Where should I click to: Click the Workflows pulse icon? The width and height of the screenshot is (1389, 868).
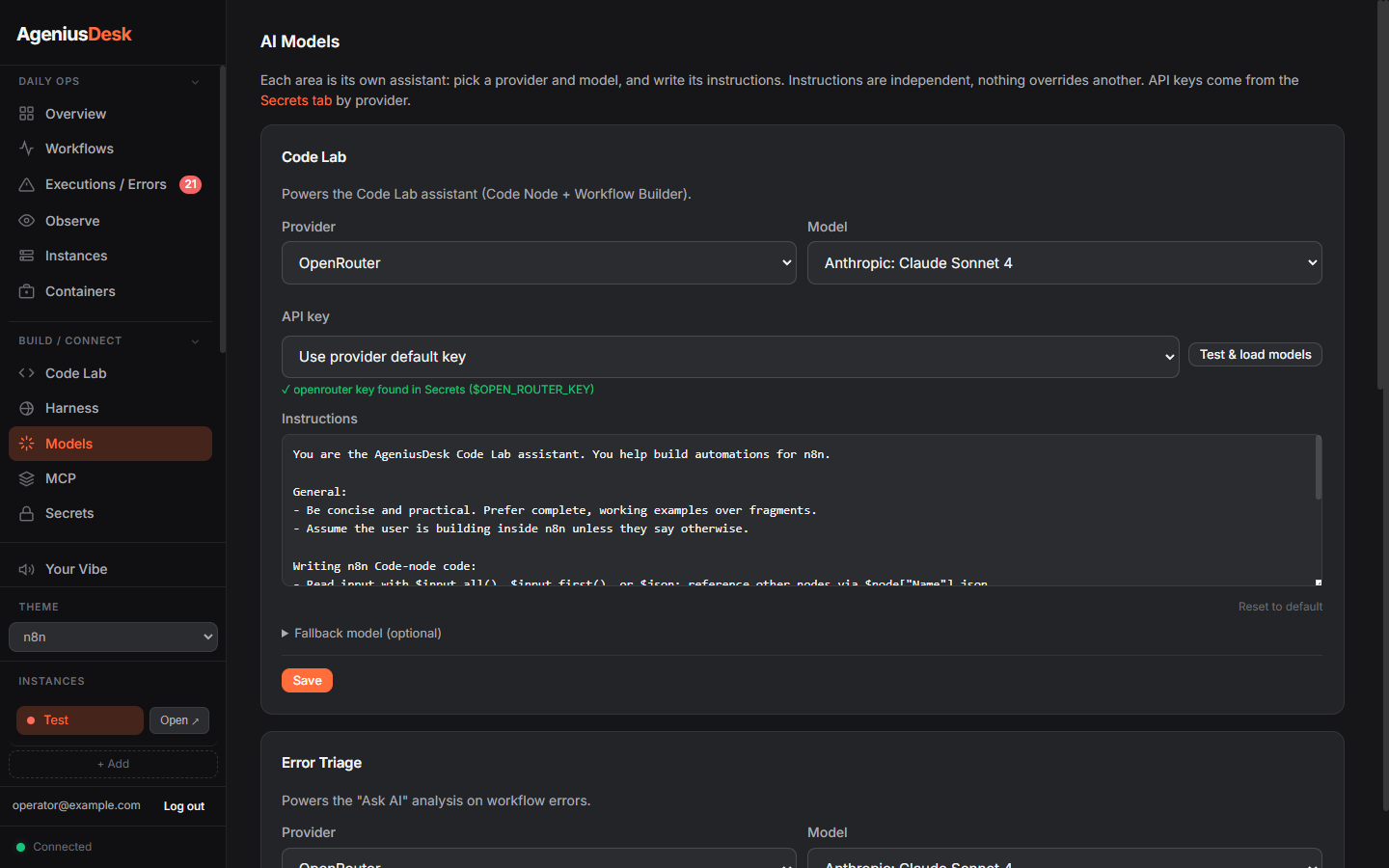coord(26,149)
